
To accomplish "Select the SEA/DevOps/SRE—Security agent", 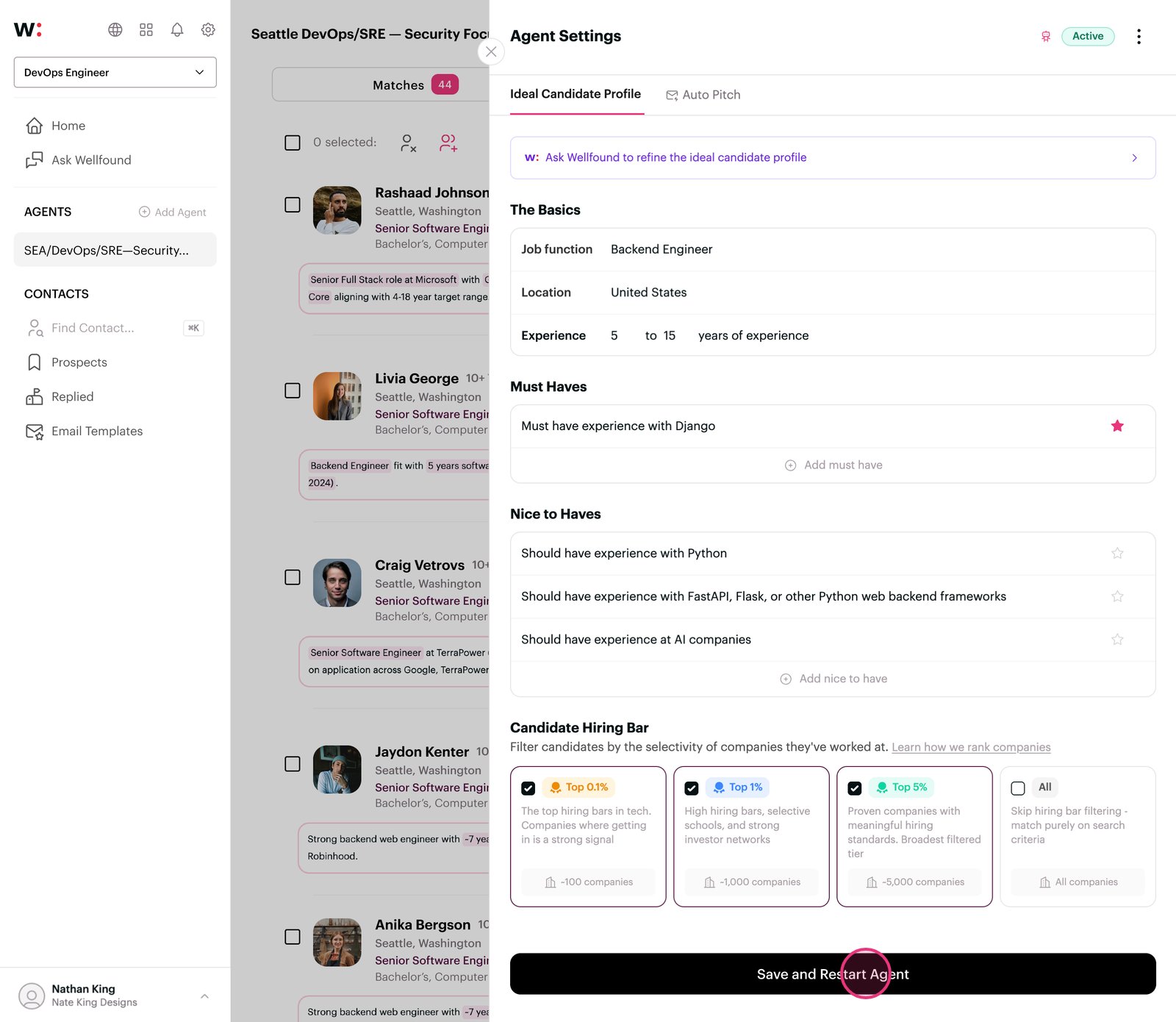I will click(x=115, y=250).
